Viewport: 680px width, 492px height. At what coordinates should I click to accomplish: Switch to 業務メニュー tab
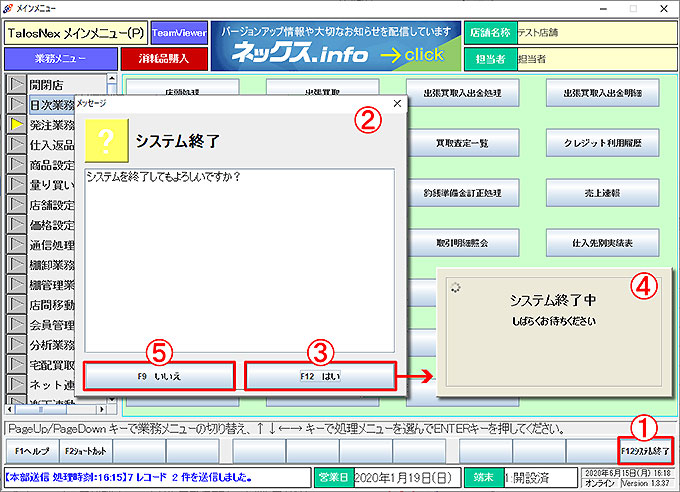coord(61,59)
